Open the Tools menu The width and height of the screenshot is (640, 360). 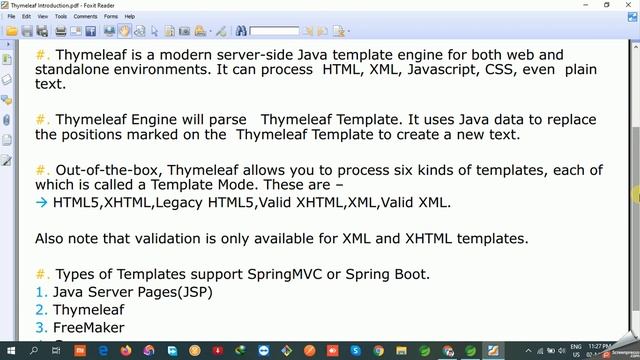click(x=61, y=16)
